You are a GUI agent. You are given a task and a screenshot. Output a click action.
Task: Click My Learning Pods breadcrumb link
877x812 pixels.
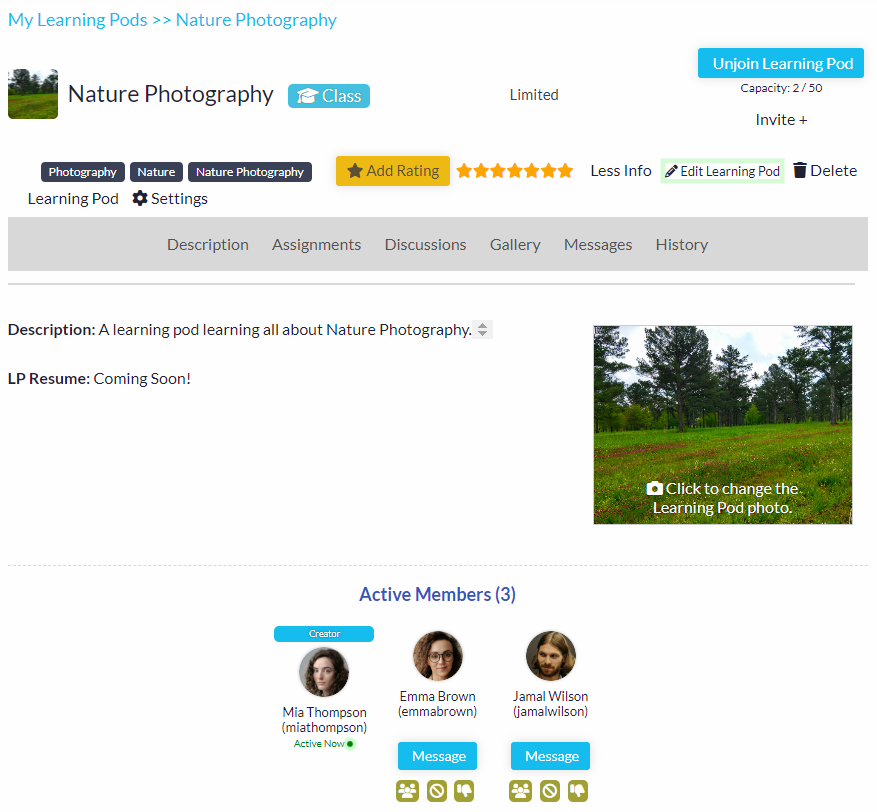(78, 20)
